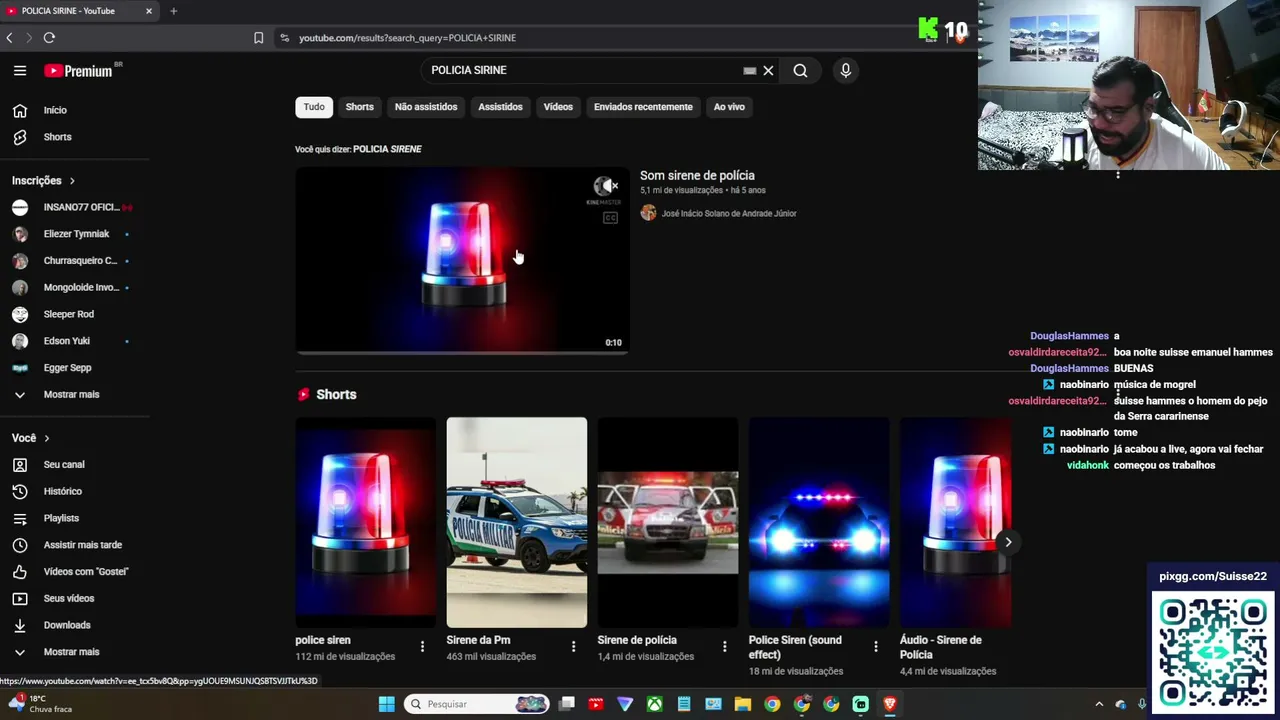Open the Som sirene de polícia title

[x=697, y=175]
